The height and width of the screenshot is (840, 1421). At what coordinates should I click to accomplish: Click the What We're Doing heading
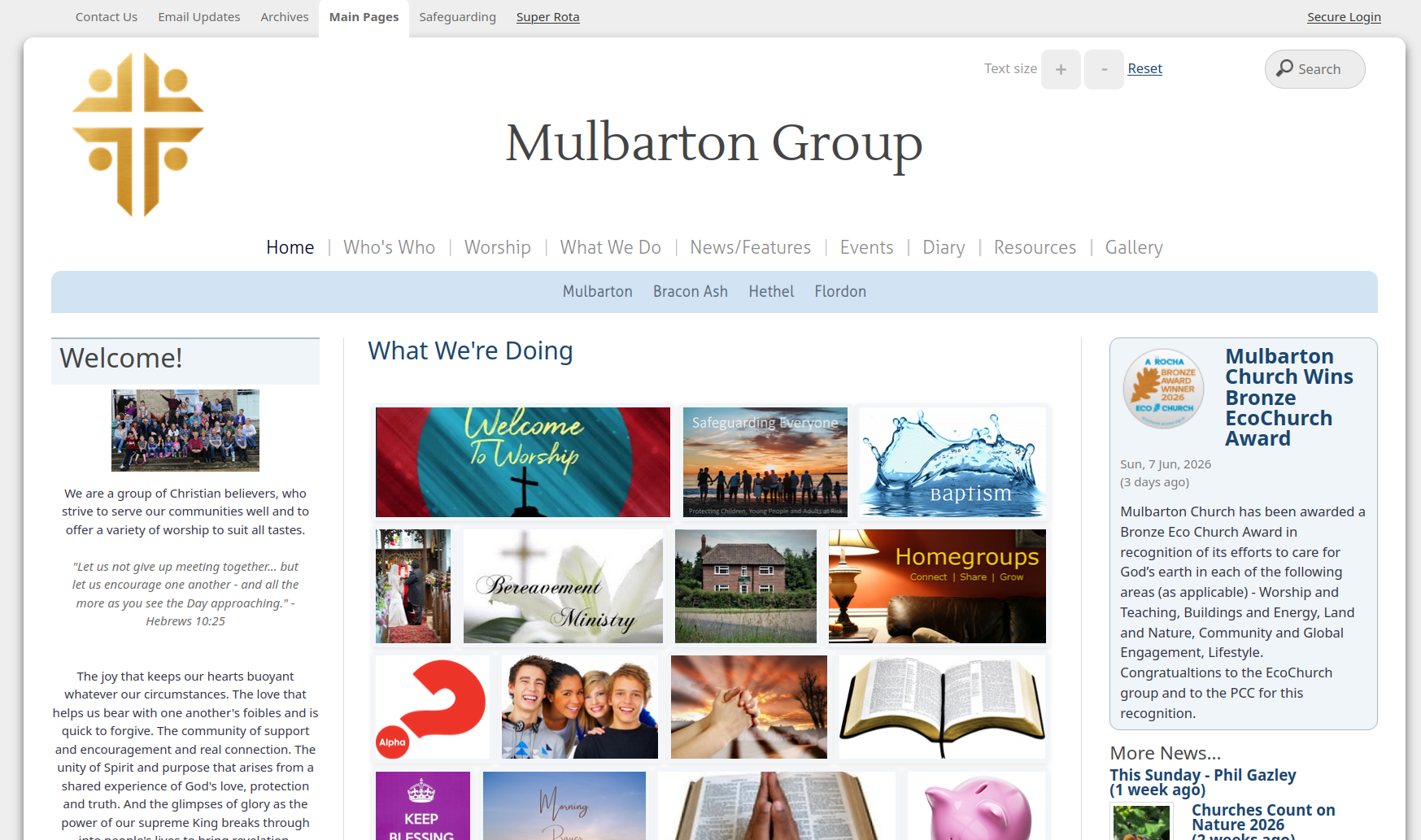(x=470, y=351)
